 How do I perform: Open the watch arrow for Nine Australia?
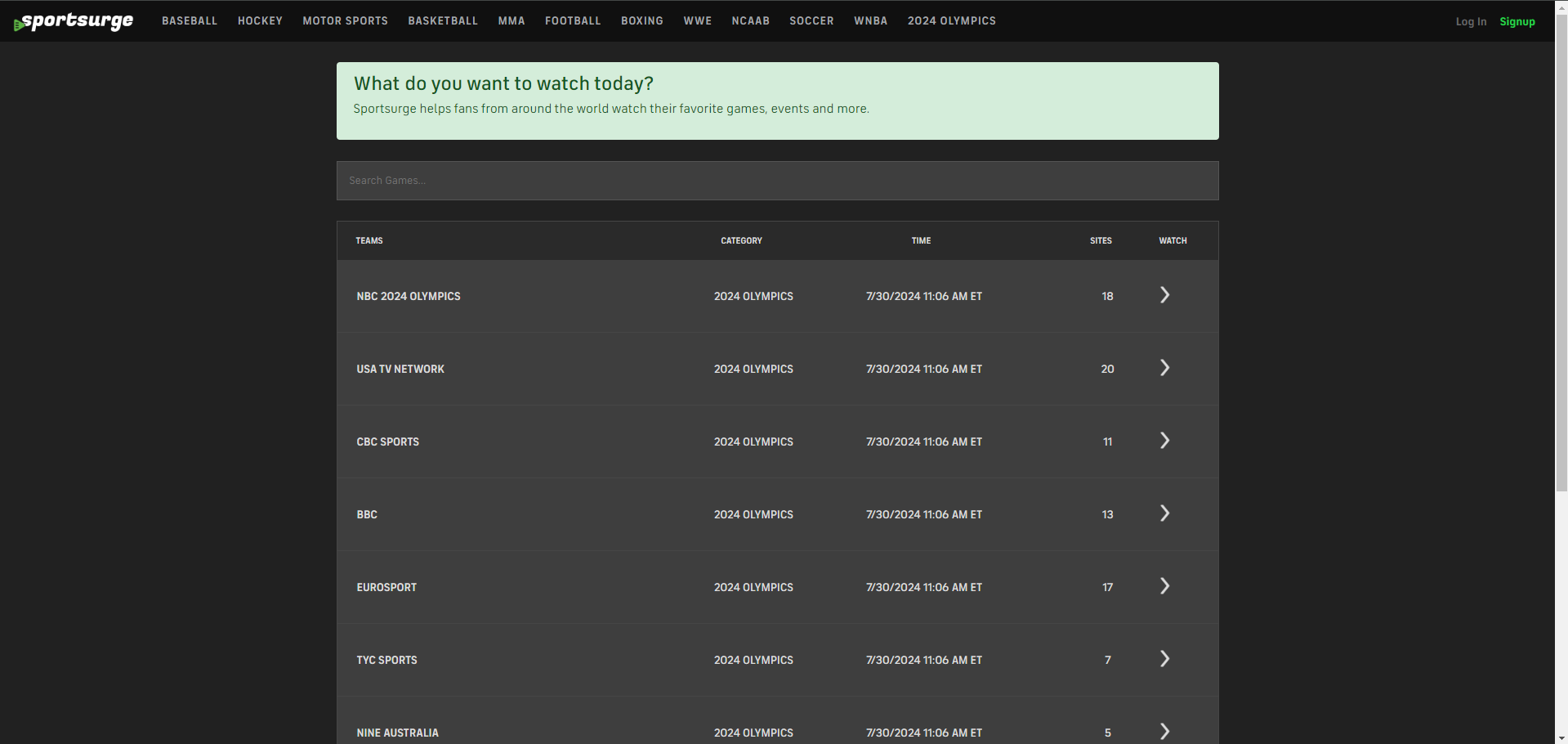pyautogui.click(x=1164, y=731)
